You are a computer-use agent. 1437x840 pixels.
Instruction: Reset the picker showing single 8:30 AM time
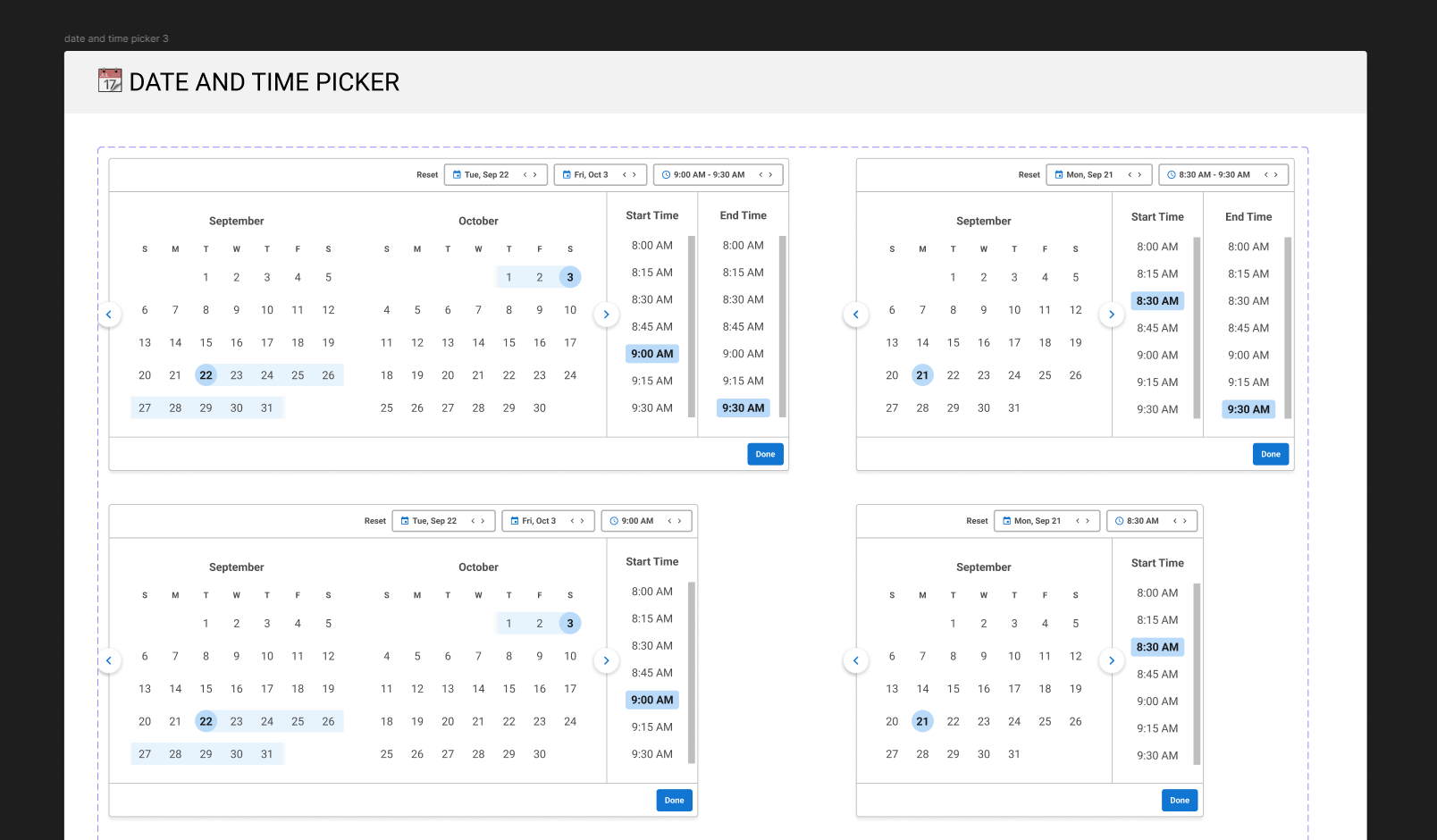tap(977, 521)
